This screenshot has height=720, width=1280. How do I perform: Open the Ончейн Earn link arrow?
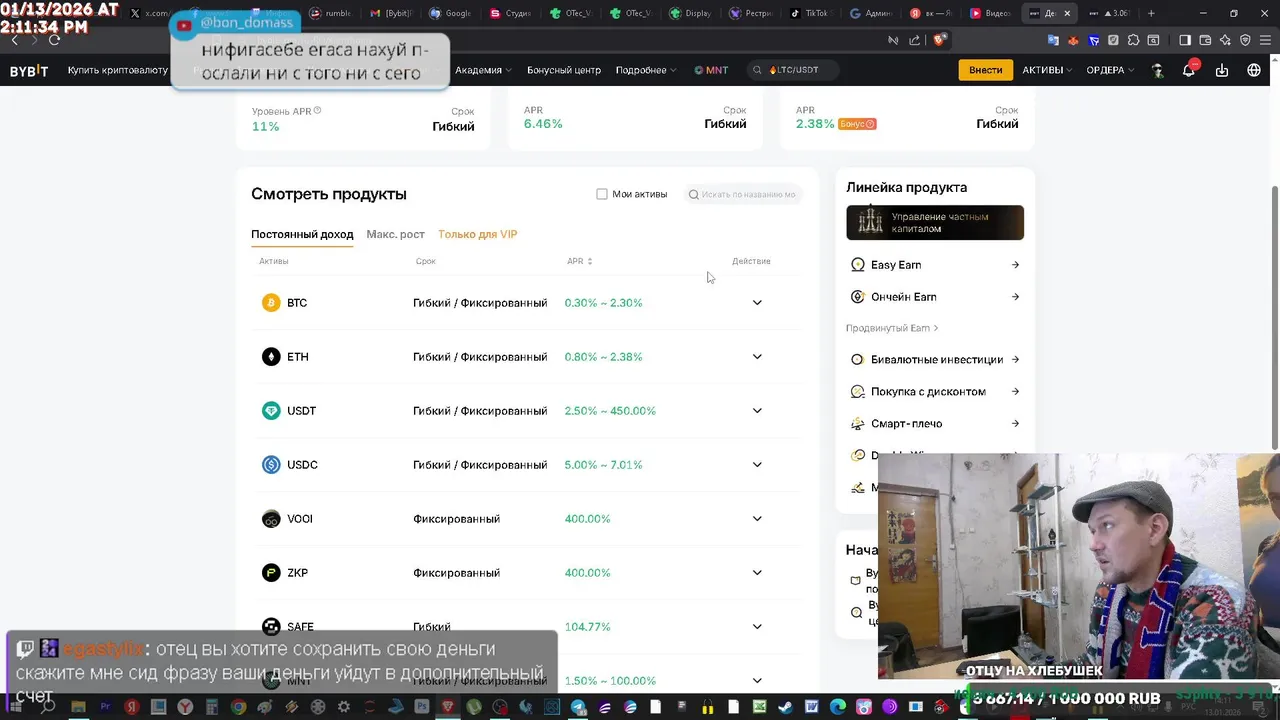pyautogui.click(x=1015, y=297)
